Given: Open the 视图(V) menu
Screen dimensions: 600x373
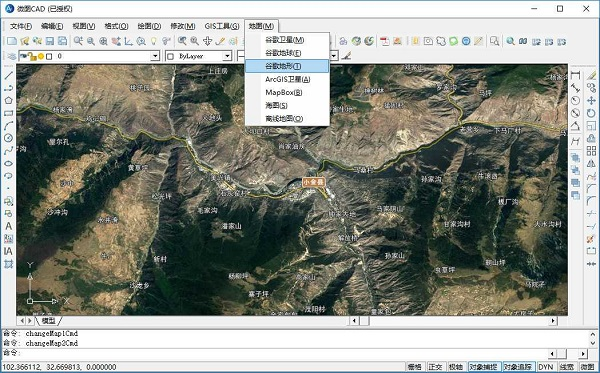Looking at the screenshot, I should click(84, 26).
